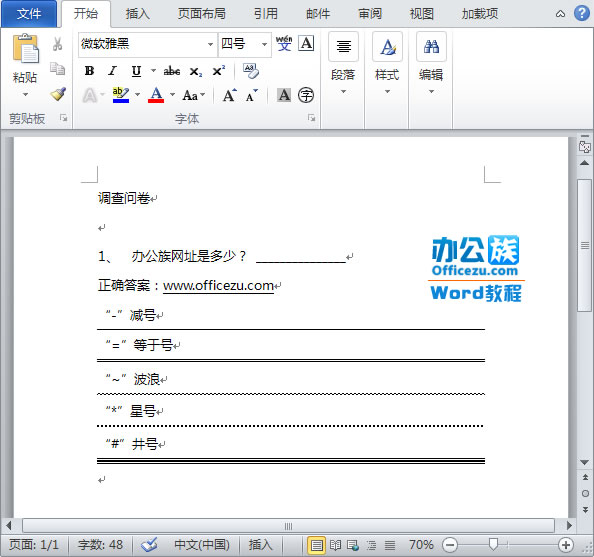Toggle Underline formatting
Image resolution: width=594 pixels, height=557 pixels.
click(136, 71)
